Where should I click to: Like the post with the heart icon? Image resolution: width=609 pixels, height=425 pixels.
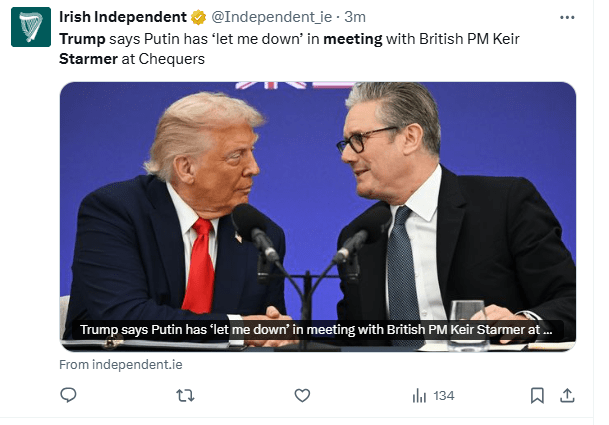302,396
